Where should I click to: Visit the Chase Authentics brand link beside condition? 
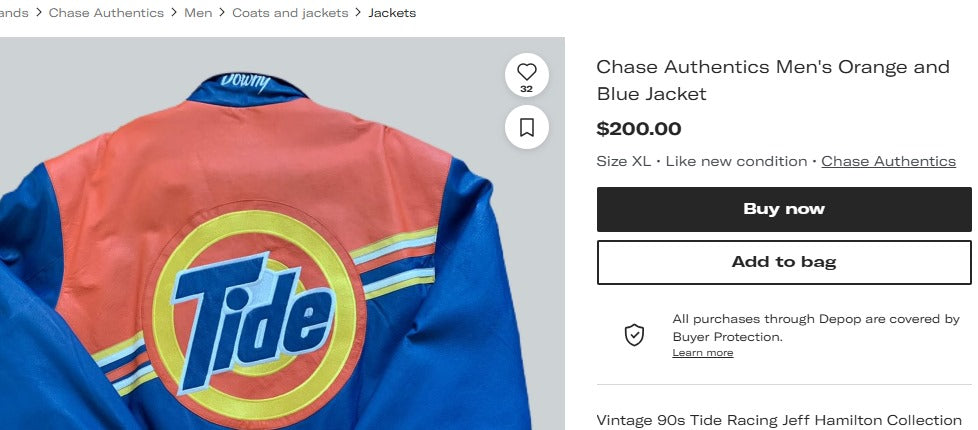[x=888, y=161]
